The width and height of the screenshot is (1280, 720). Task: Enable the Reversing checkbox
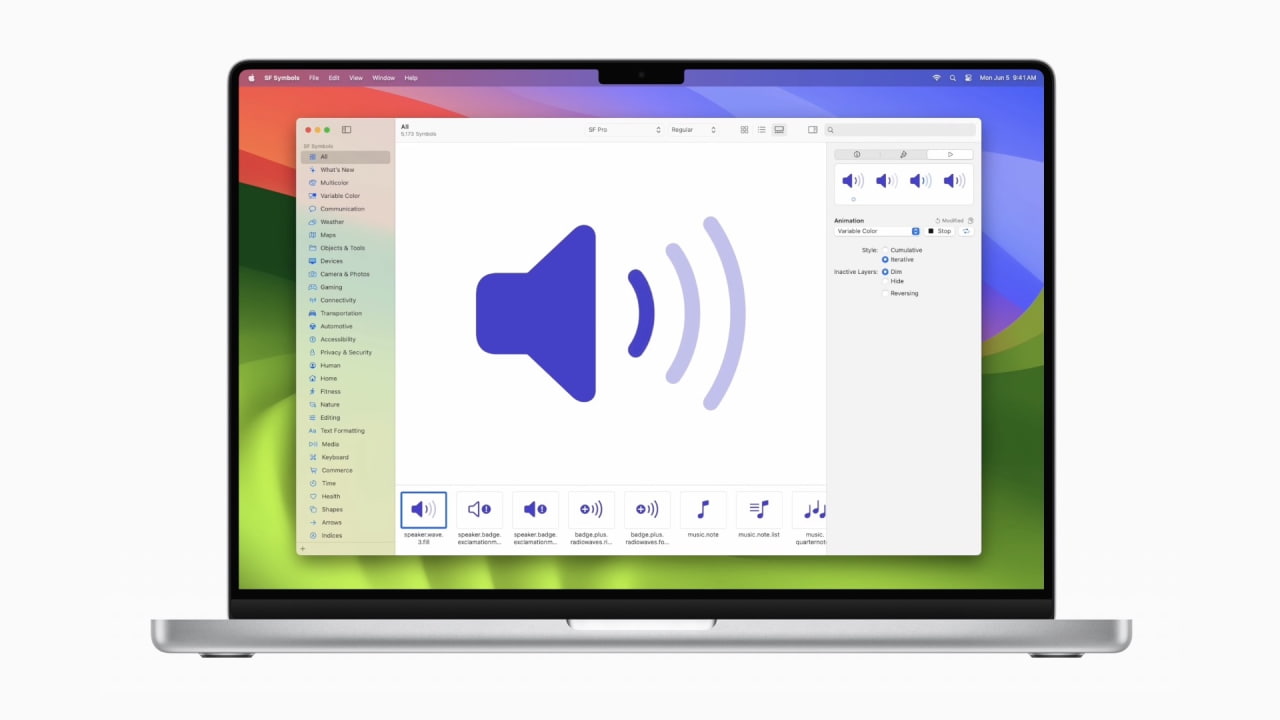(885, 293)
